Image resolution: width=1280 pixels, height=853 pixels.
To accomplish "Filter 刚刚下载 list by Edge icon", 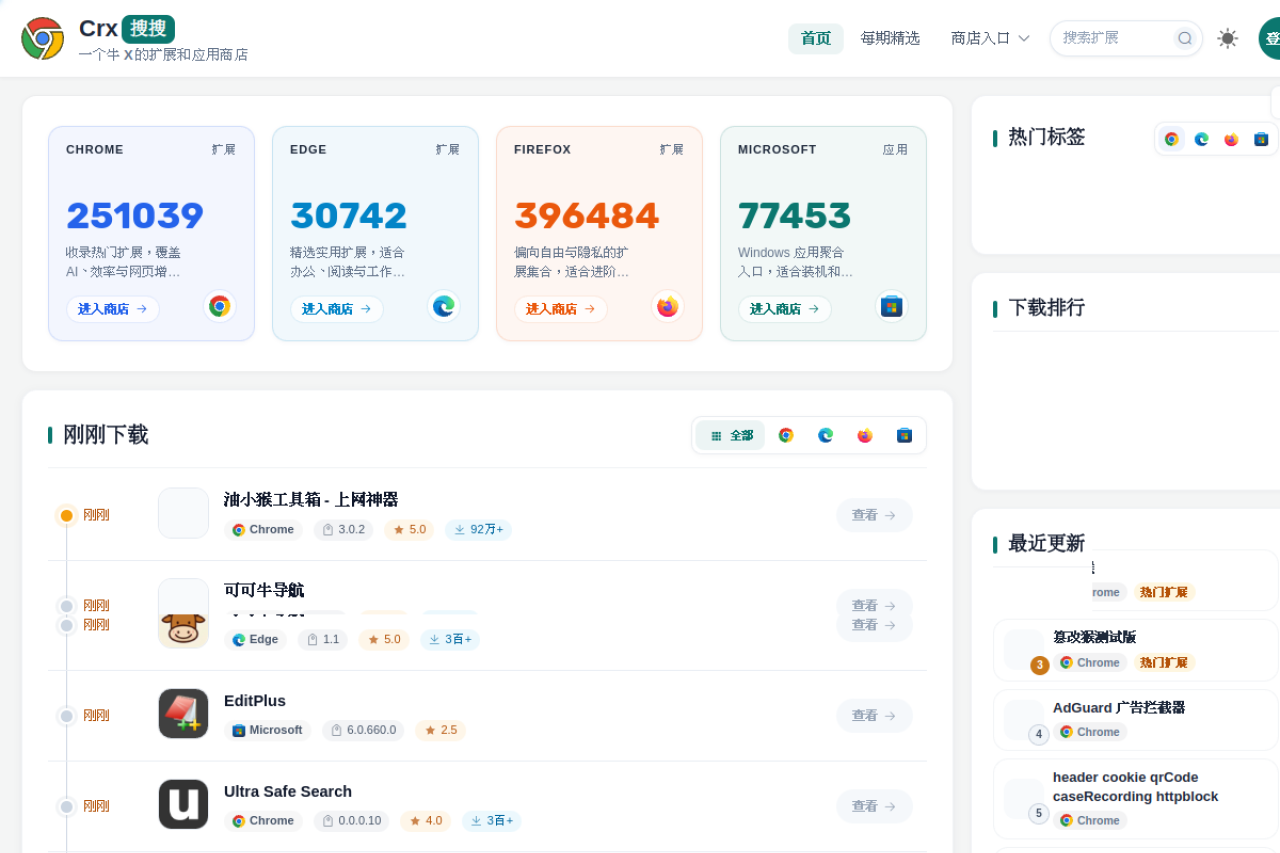I will pos(825,435).
